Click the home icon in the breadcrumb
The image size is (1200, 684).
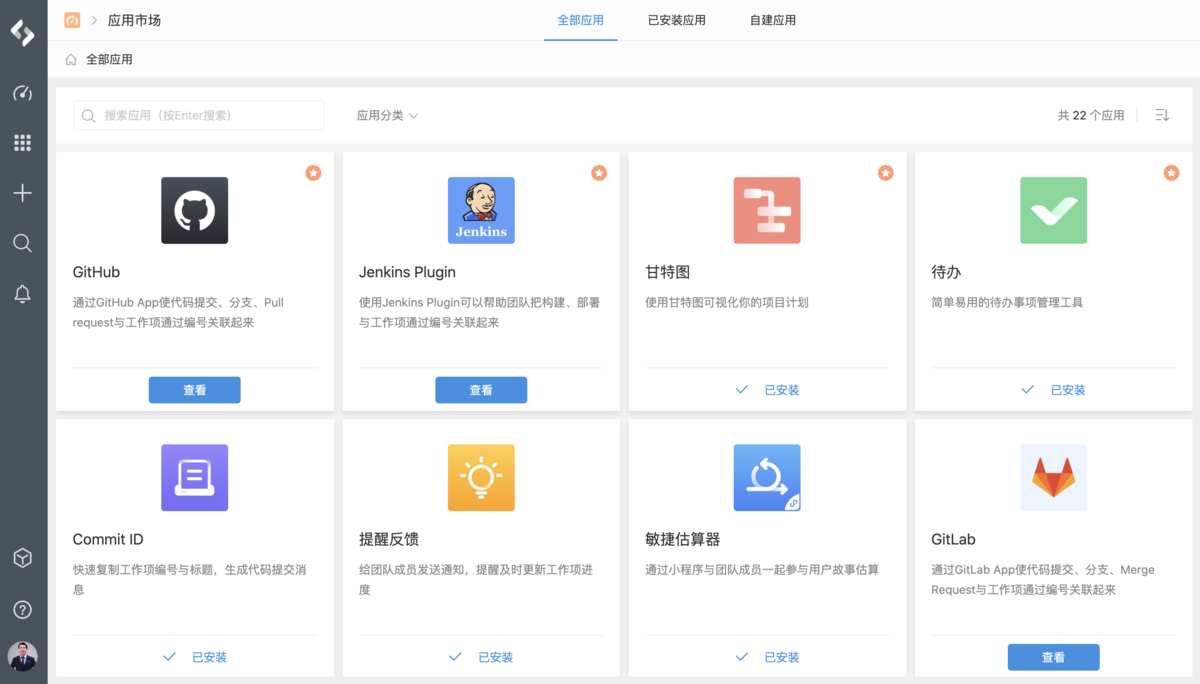point(70,59)
